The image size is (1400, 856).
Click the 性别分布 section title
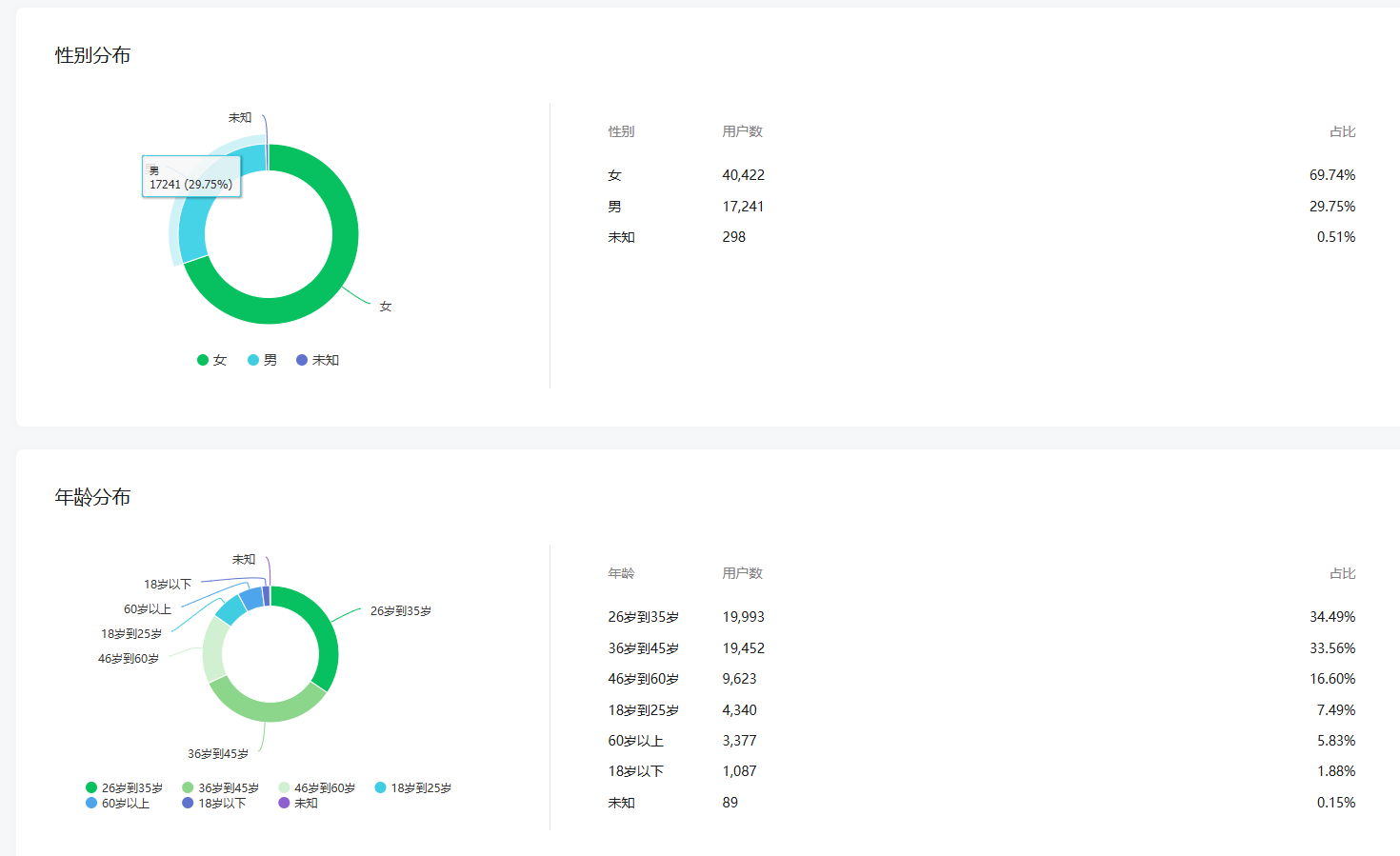tap(92, 55)
